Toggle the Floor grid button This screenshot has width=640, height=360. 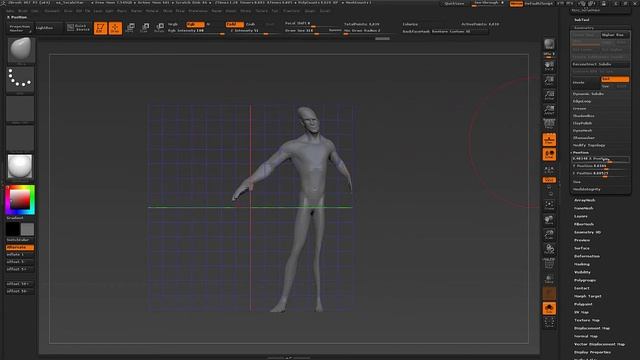[x=549, y=140]
